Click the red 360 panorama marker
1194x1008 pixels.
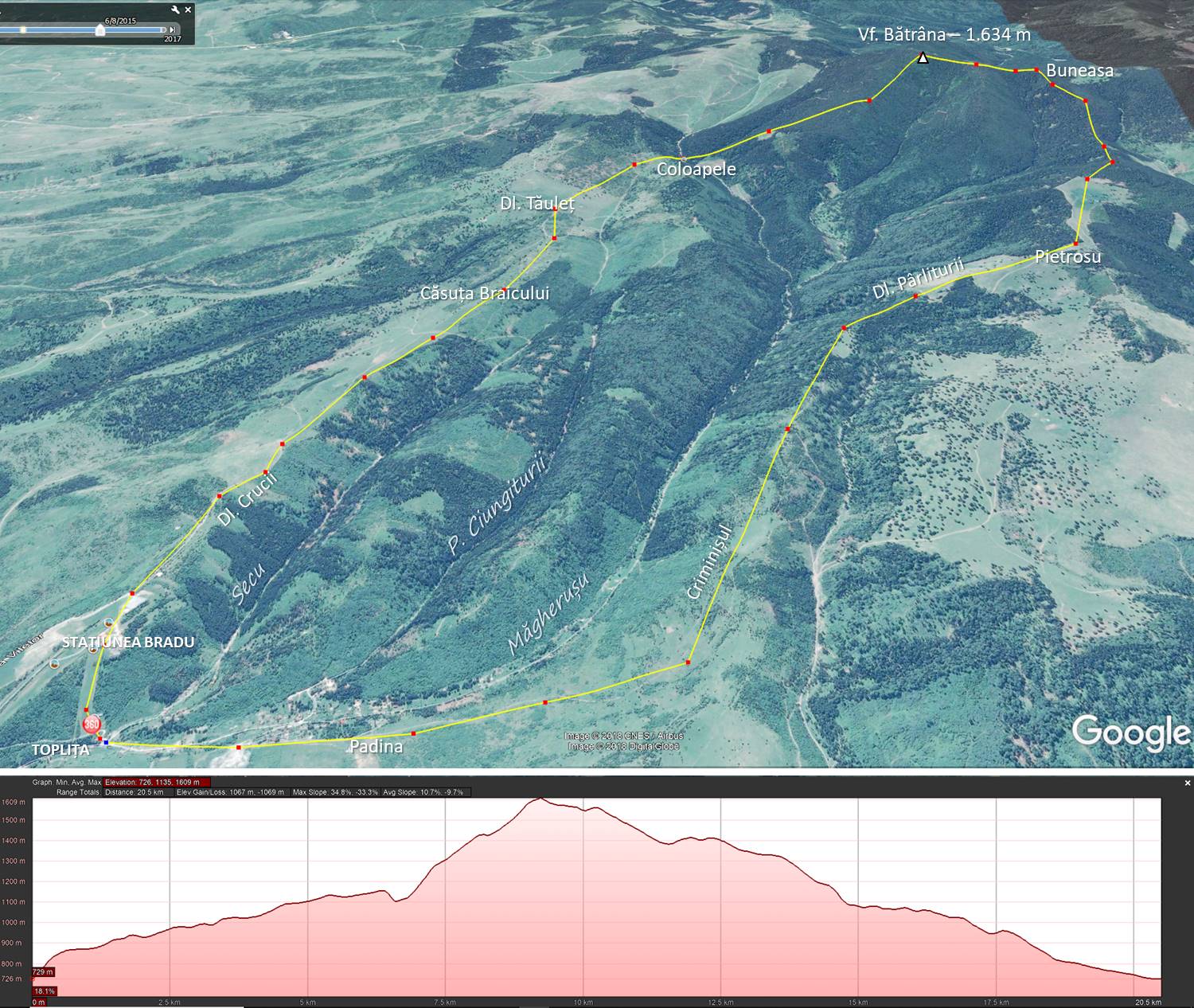tap(92, 725)
